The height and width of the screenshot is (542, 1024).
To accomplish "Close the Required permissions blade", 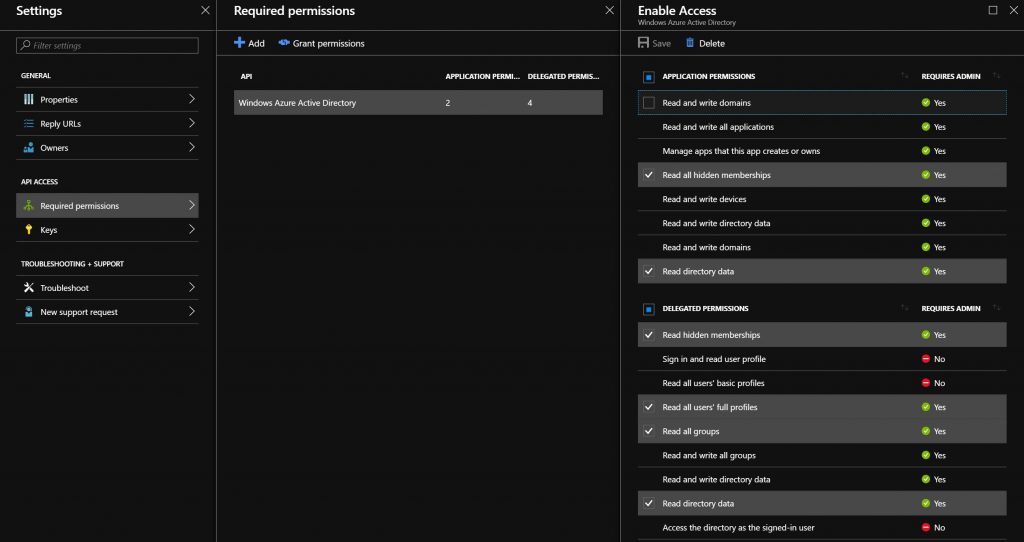I will point(609,10).
